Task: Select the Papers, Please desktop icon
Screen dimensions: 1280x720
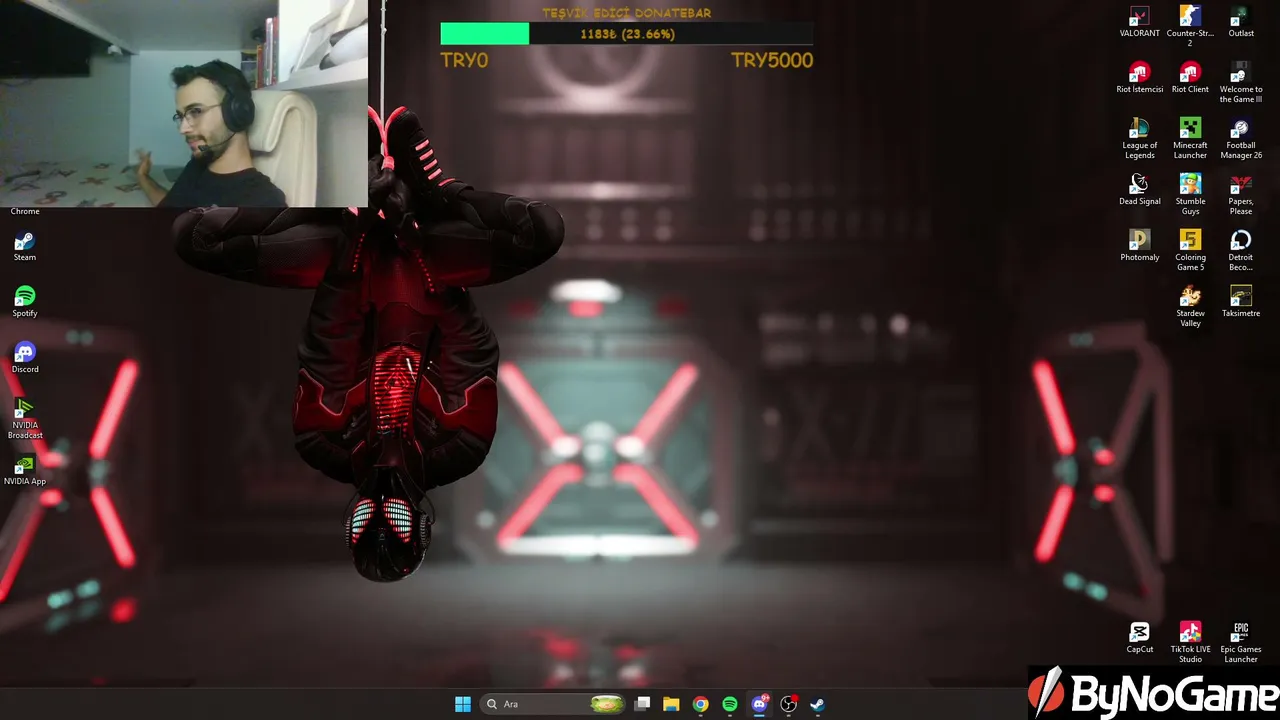Action: pyautogui.click(x=1241, y=195)
